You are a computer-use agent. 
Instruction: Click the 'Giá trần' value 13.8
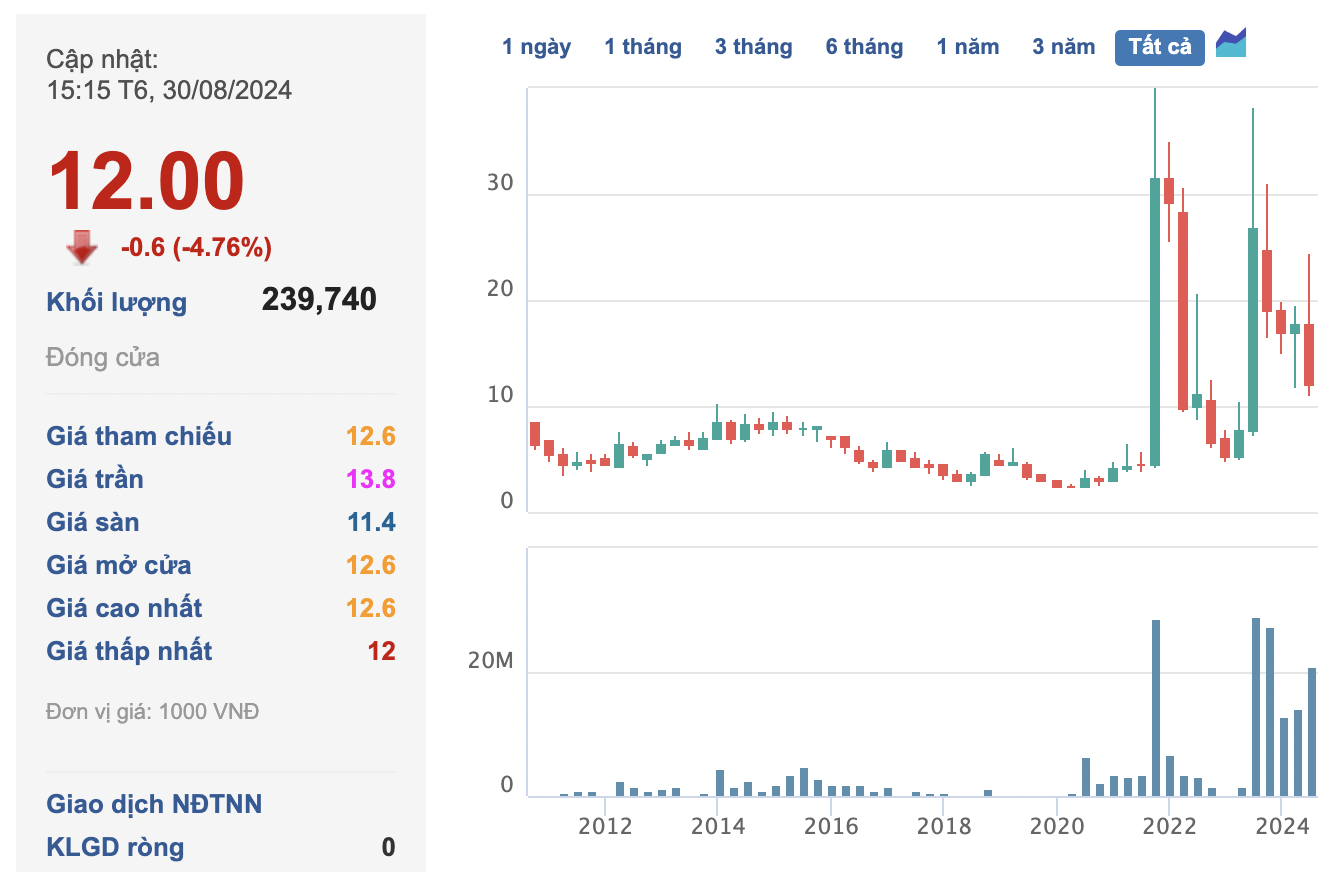tap(371, 479)
